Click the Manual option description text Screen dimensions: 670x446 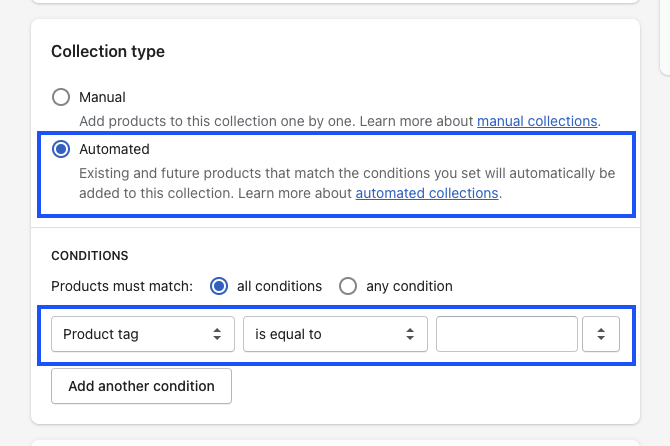point(340,121)
